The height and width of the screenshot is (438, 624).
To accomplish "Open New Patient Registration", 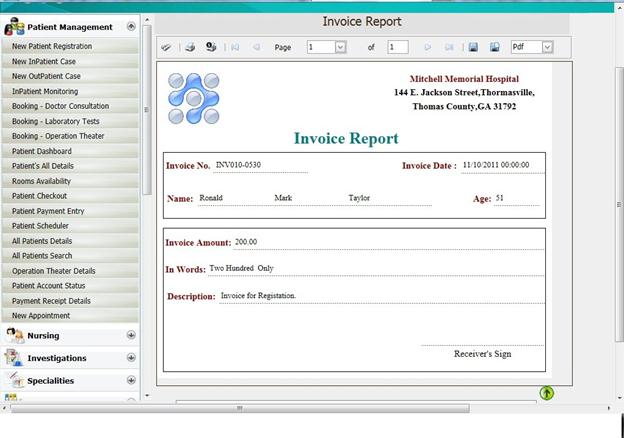I will pos(52,46).
